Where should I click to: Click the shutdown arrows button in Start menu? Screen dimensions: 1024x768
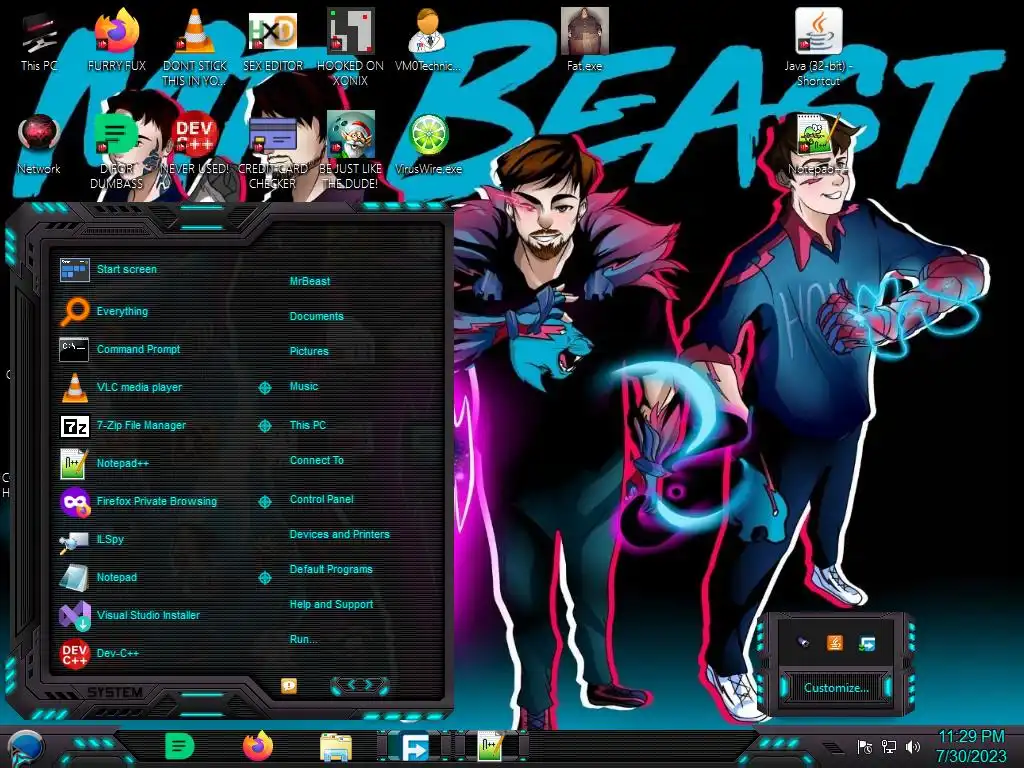coord(360,685)
